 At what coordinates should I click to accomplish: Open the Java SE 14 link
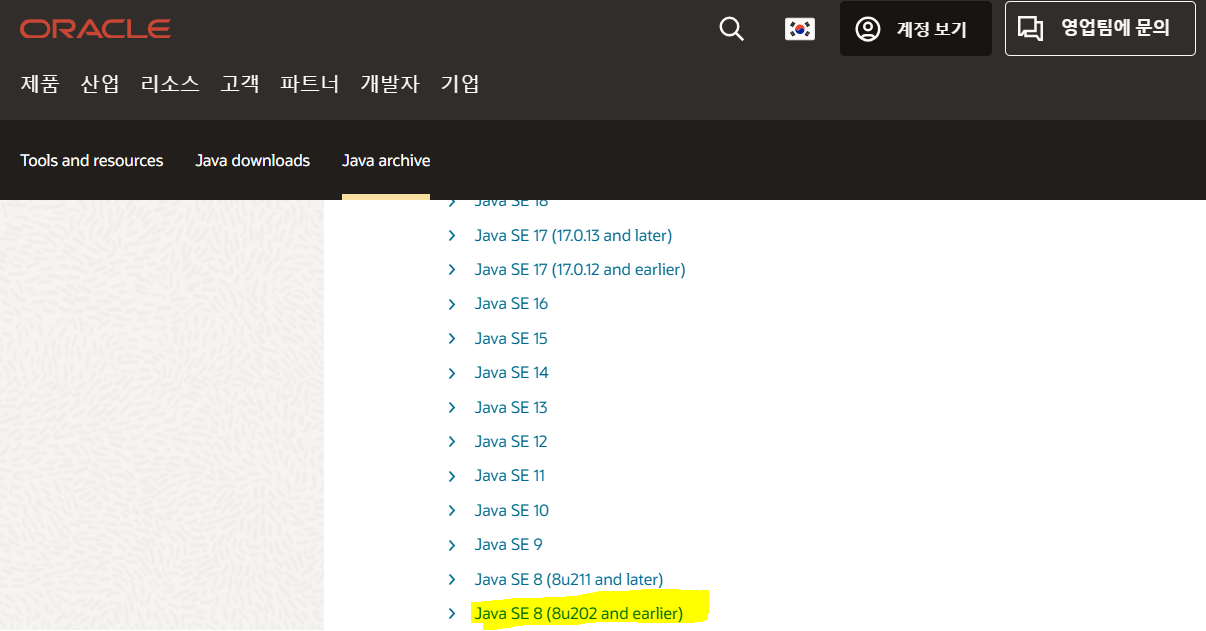pos(512,372)
